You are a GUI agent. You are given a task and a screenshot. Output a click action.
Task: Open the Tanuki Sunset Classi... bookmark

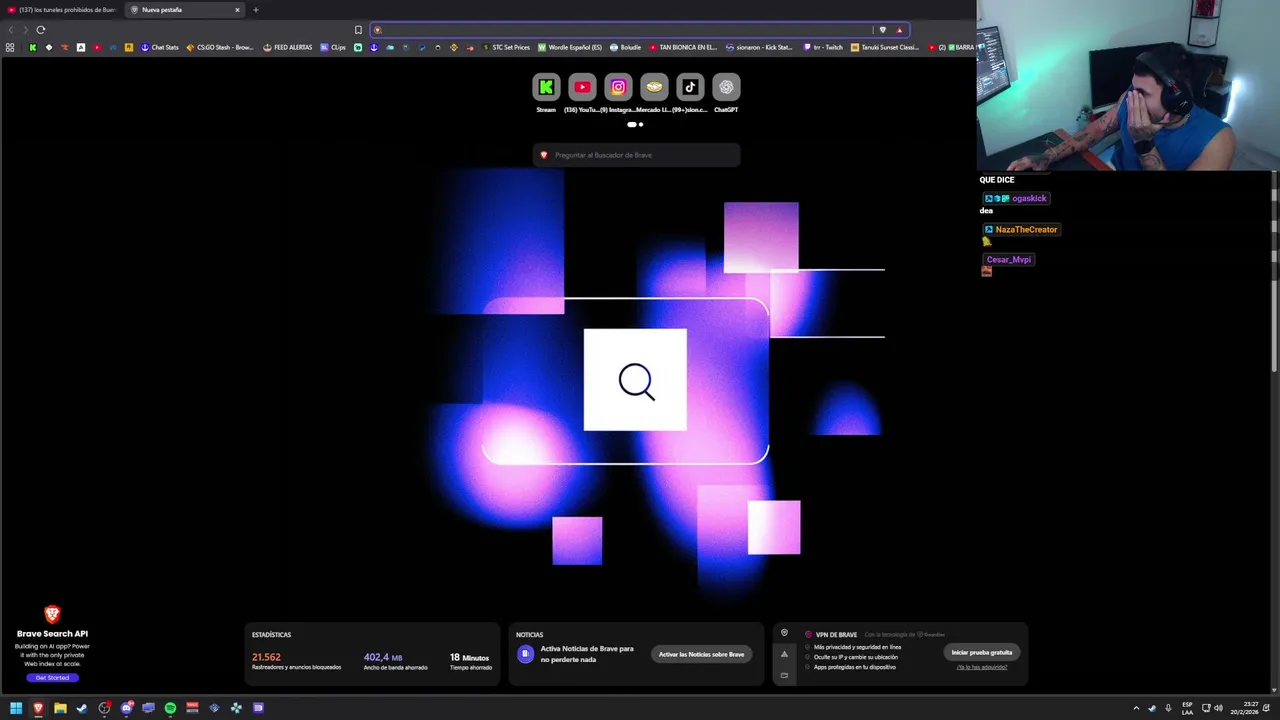pyautogui.click(x=885, y=47)
